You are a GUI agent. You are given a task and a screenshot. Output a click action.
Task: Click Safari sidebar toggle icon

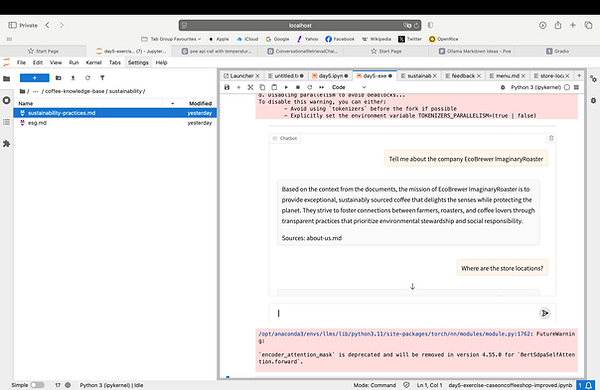point(12,25)
